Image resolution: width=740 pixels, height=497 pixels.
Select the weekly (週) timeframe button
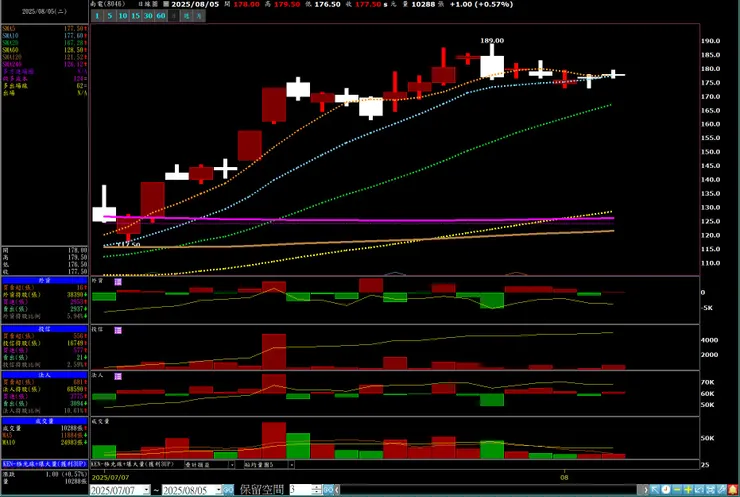click(186, 16)
